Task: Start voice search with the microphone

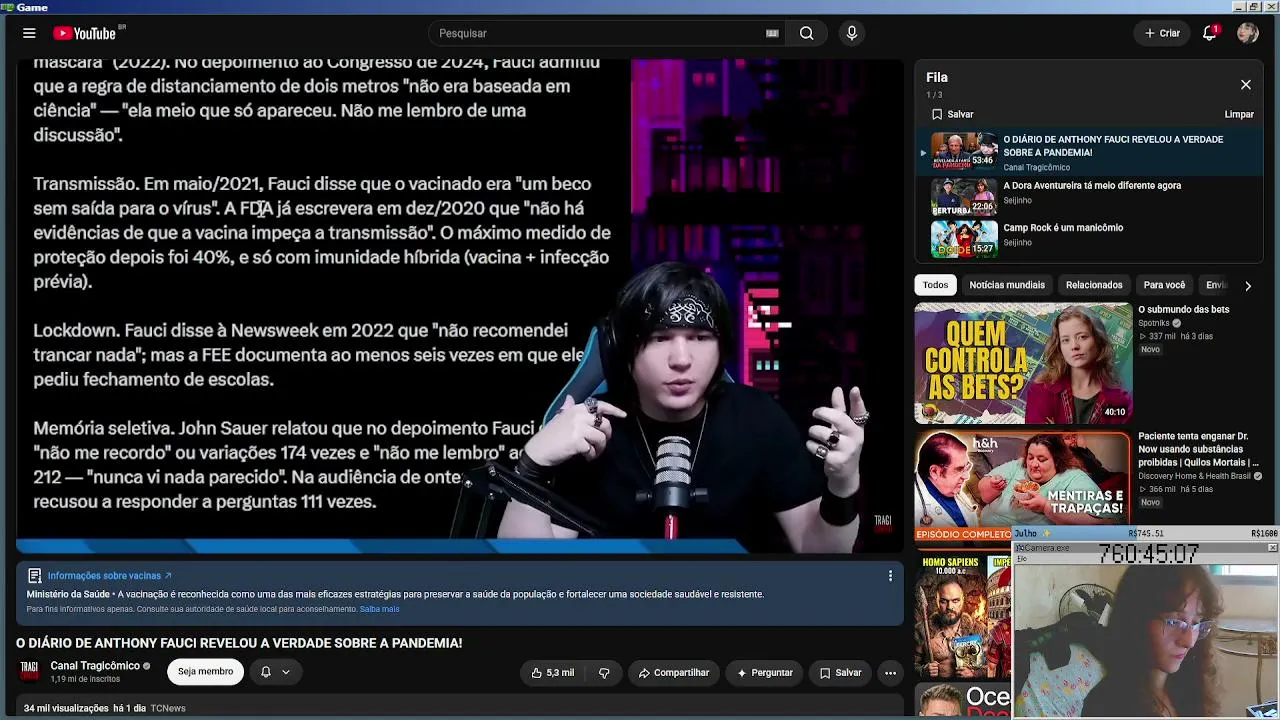Action: pos(852,33)
